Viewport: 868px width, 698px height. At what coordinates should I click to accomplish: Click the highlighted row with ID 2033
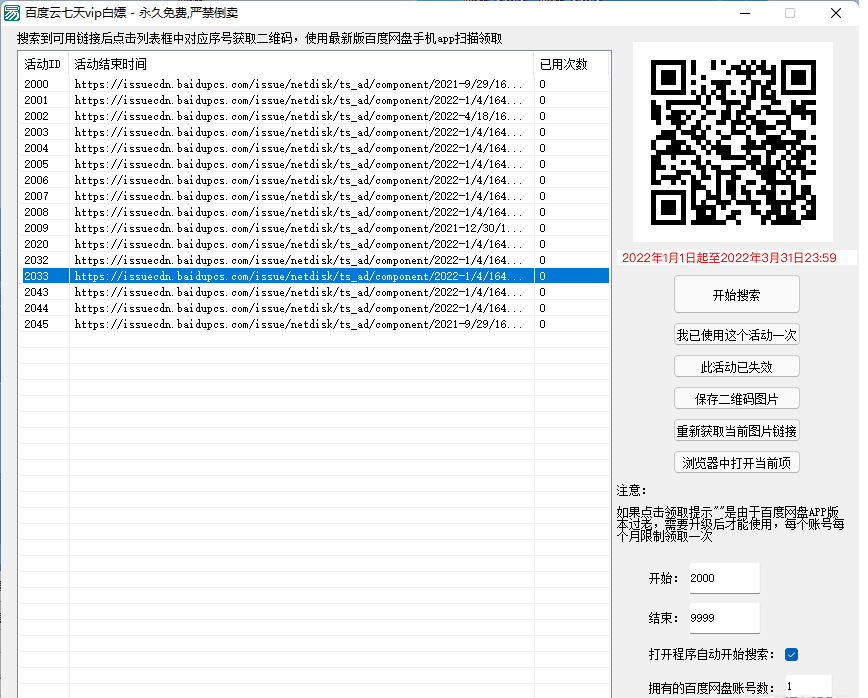coord(316,276)
